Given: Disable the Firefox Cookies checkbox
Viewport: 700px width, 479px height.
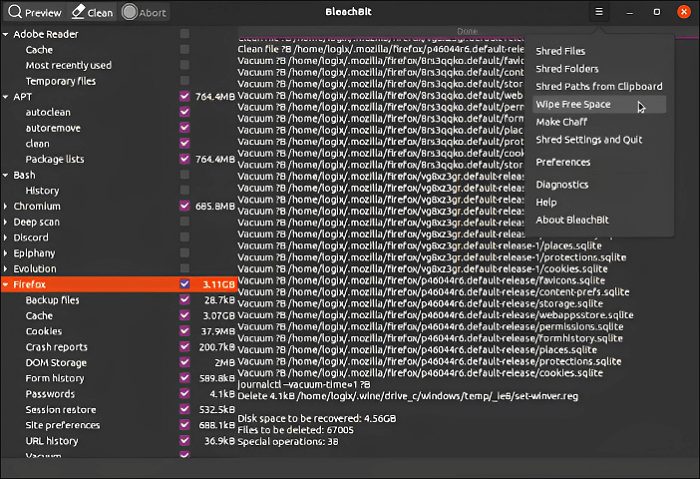Looking at the screenshot, I should (184, 331).
